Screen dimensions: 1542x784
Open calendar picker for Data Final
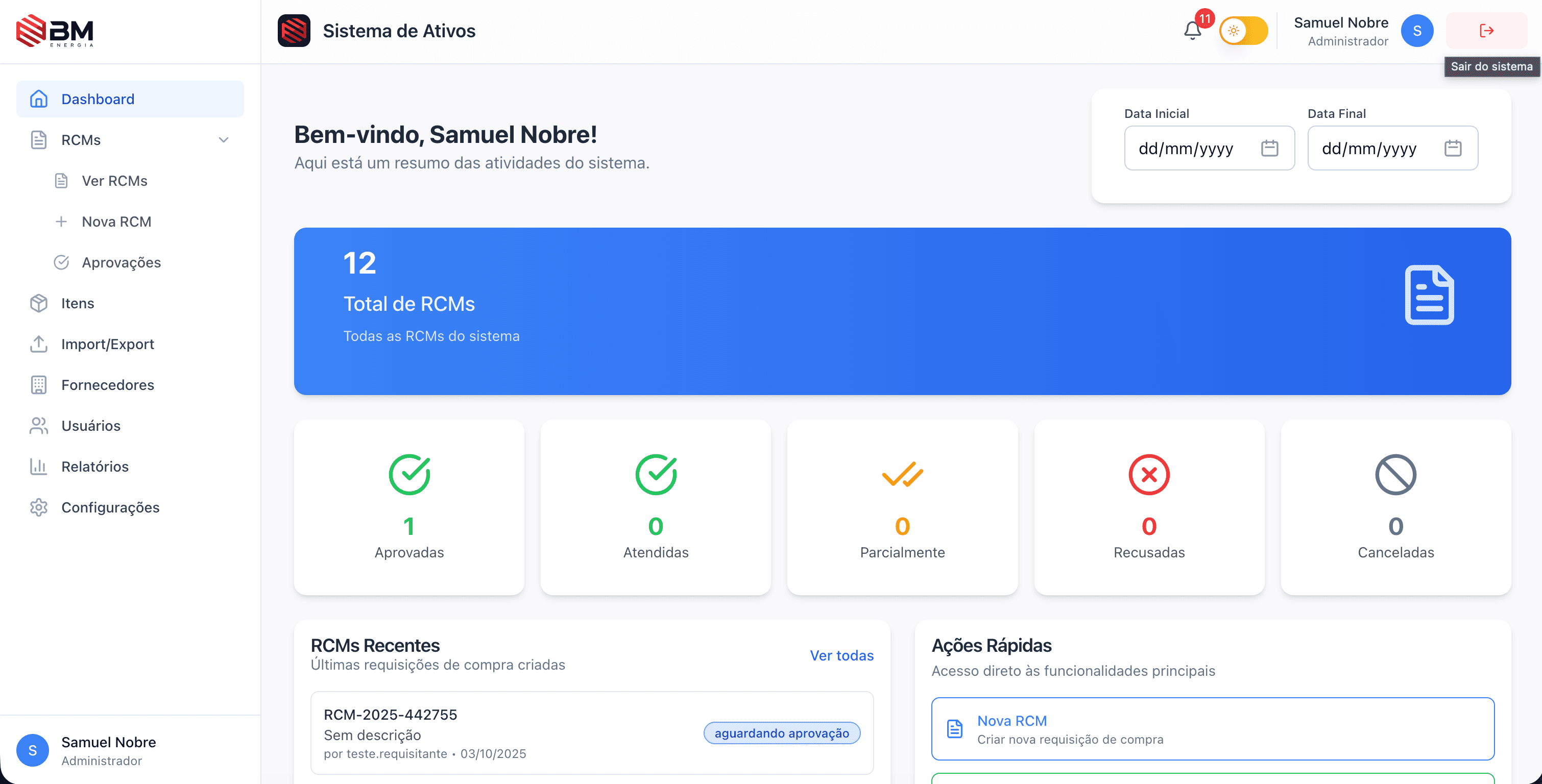1452,148
